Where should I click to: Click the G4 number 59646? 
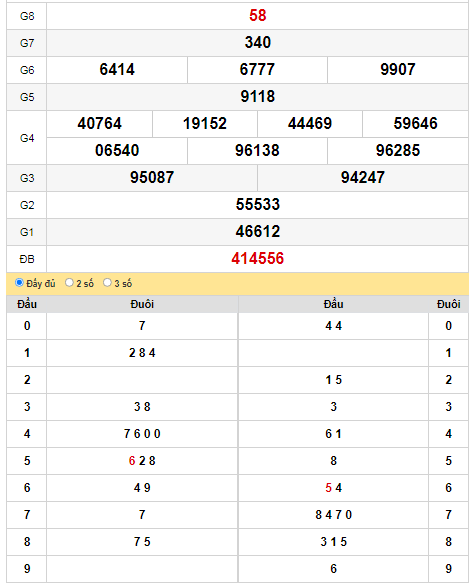(415, 124)
